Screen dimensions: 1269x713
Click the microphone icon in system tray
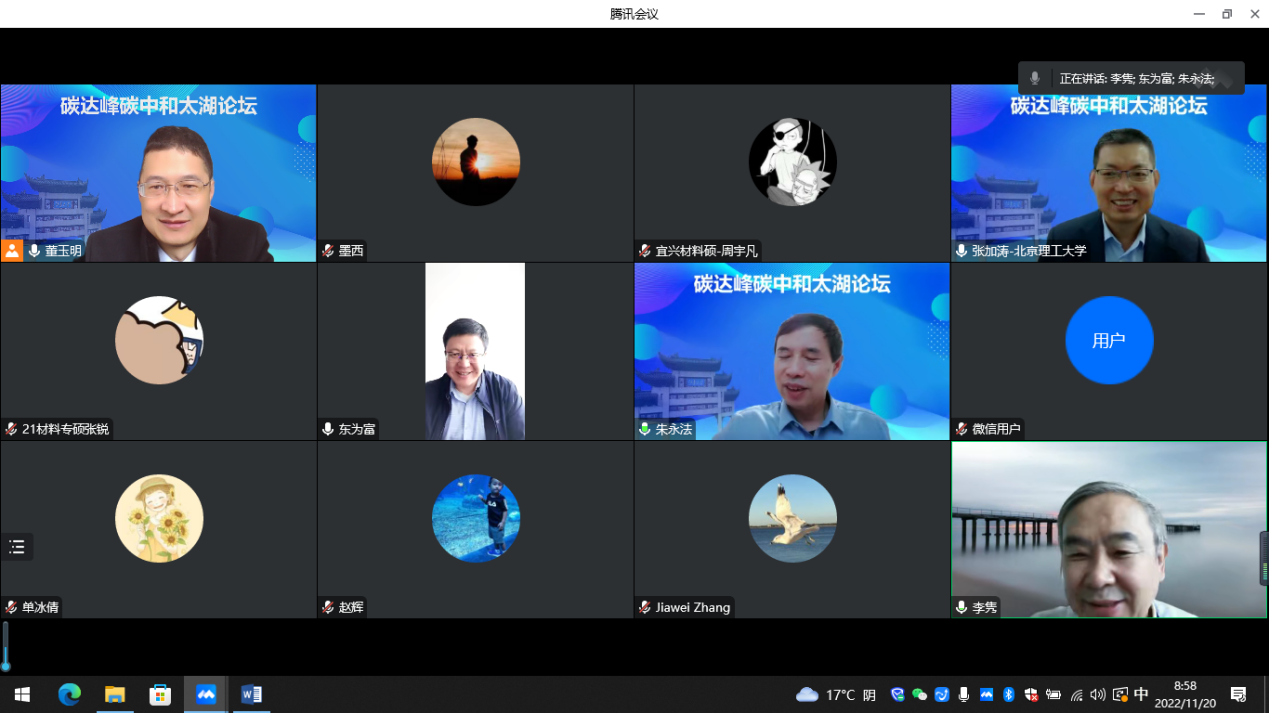coord(964,695)
